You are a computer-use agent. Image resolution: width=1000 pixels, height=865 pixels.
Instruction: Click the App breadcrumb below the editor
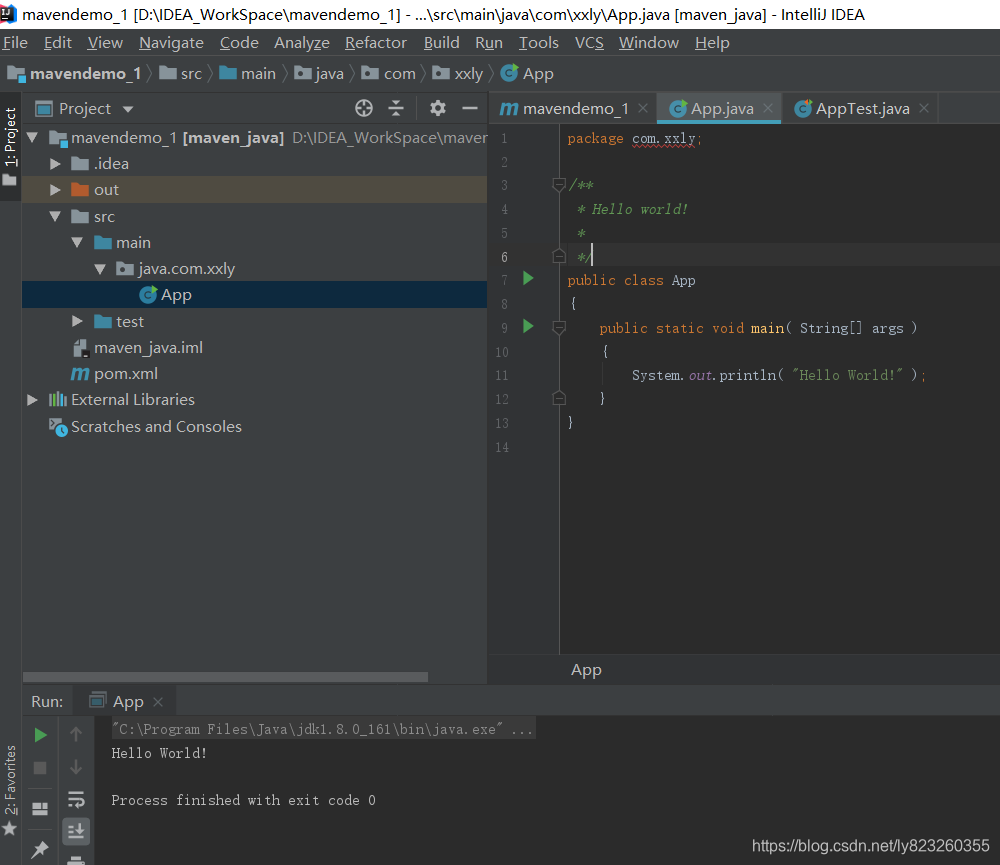[586, 670]
